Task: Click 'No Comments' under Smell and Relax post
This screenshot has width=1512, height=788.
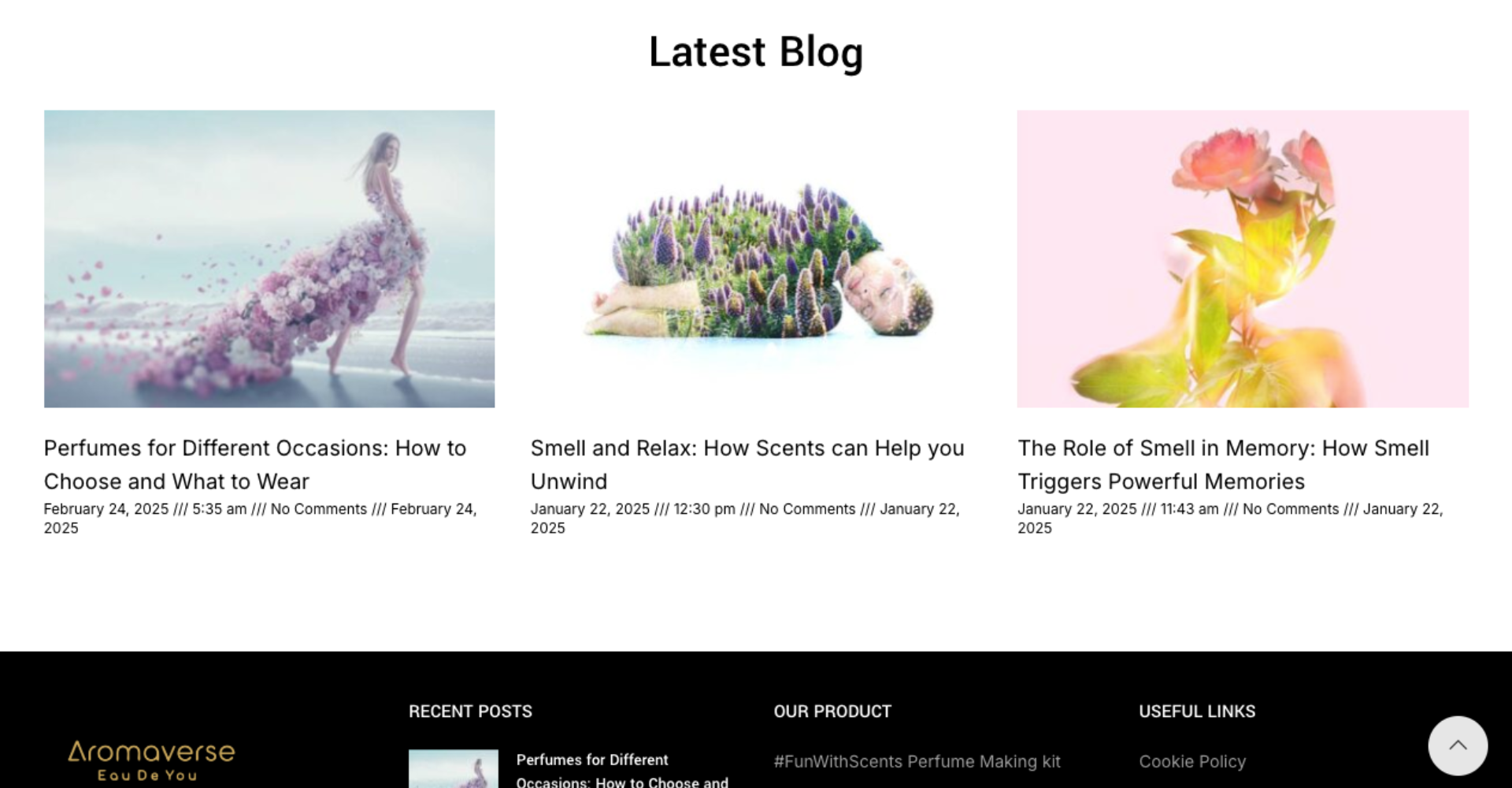Action: [807, 509]
